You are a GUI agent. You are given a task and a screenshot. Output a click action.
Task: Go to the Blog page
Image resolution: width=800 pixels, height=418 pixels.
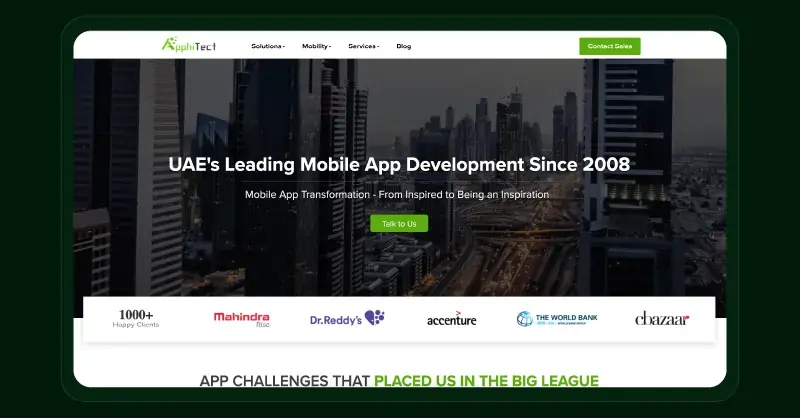tap(403, 46)
